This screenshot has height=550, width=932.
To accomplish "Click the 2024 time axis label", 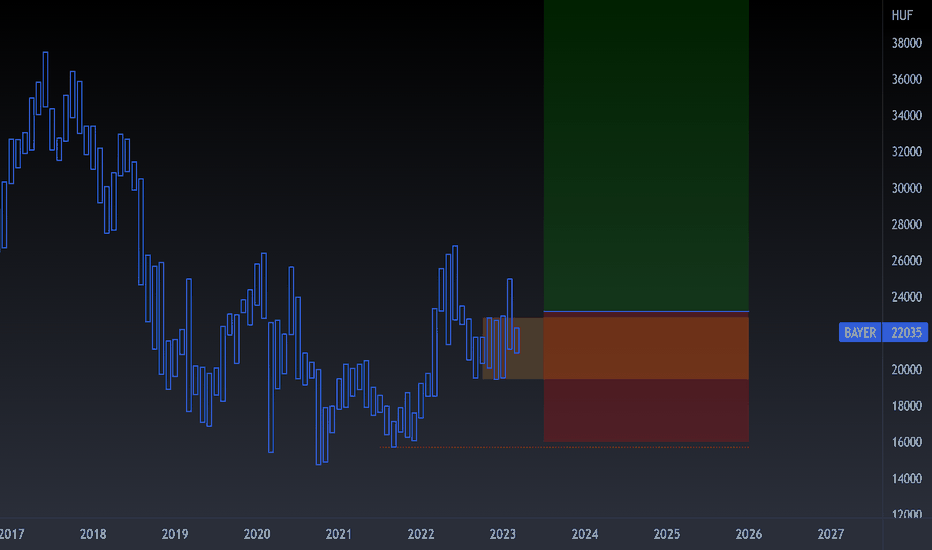I will (585, 534).
